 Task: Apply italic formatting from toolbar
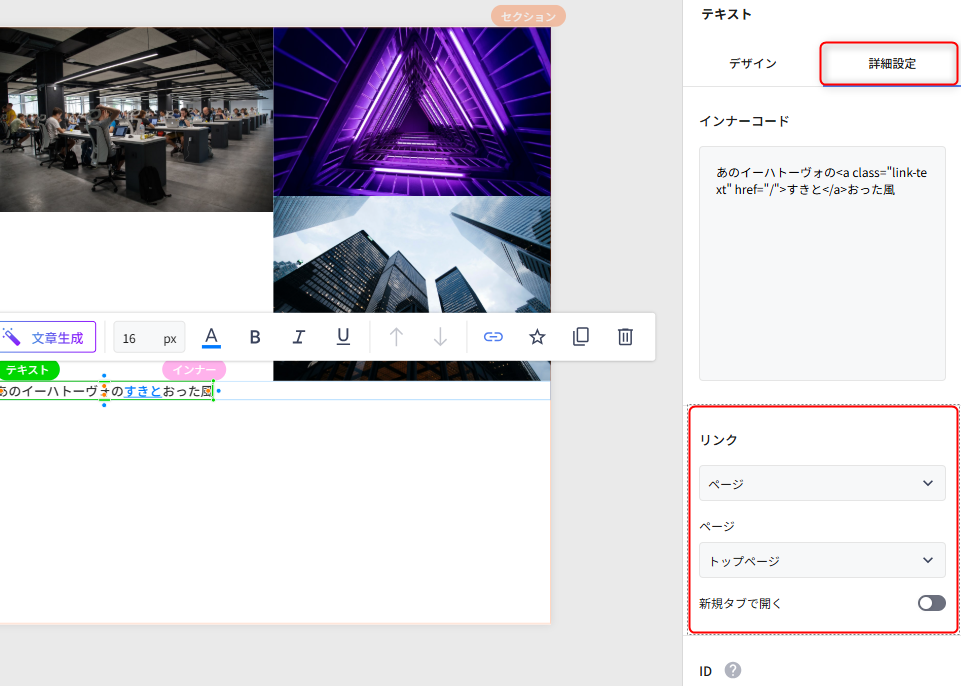tap(298, 337)
